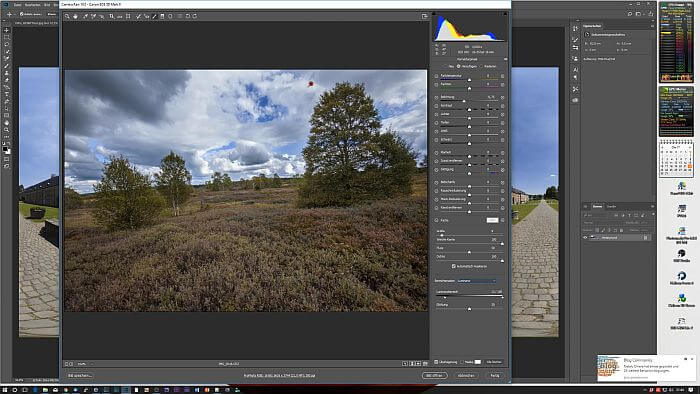Screen dimensions: 700x394
Task: Click the Belichtung slider handle
Action: coord(464,101)
